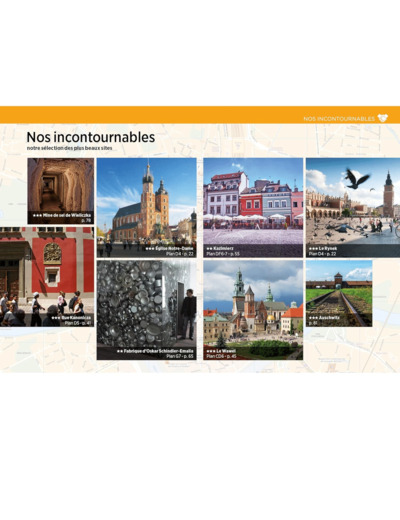The image size is (400, 520).
Task: Click 'p. 81' under Auschwitz caption
Action: (x=313, y=323)
